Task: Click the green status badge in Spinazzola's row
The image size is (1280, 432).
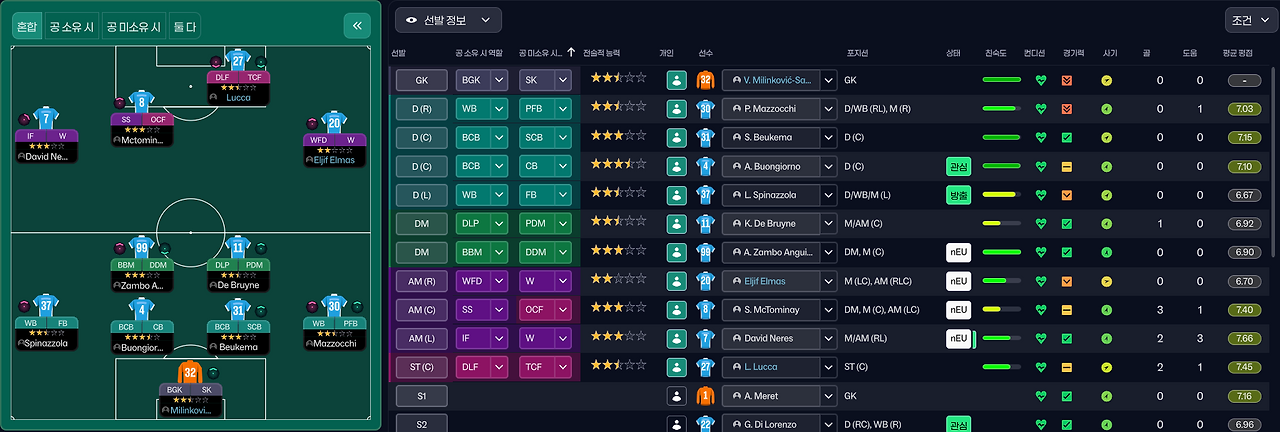Action: (959, 195)
